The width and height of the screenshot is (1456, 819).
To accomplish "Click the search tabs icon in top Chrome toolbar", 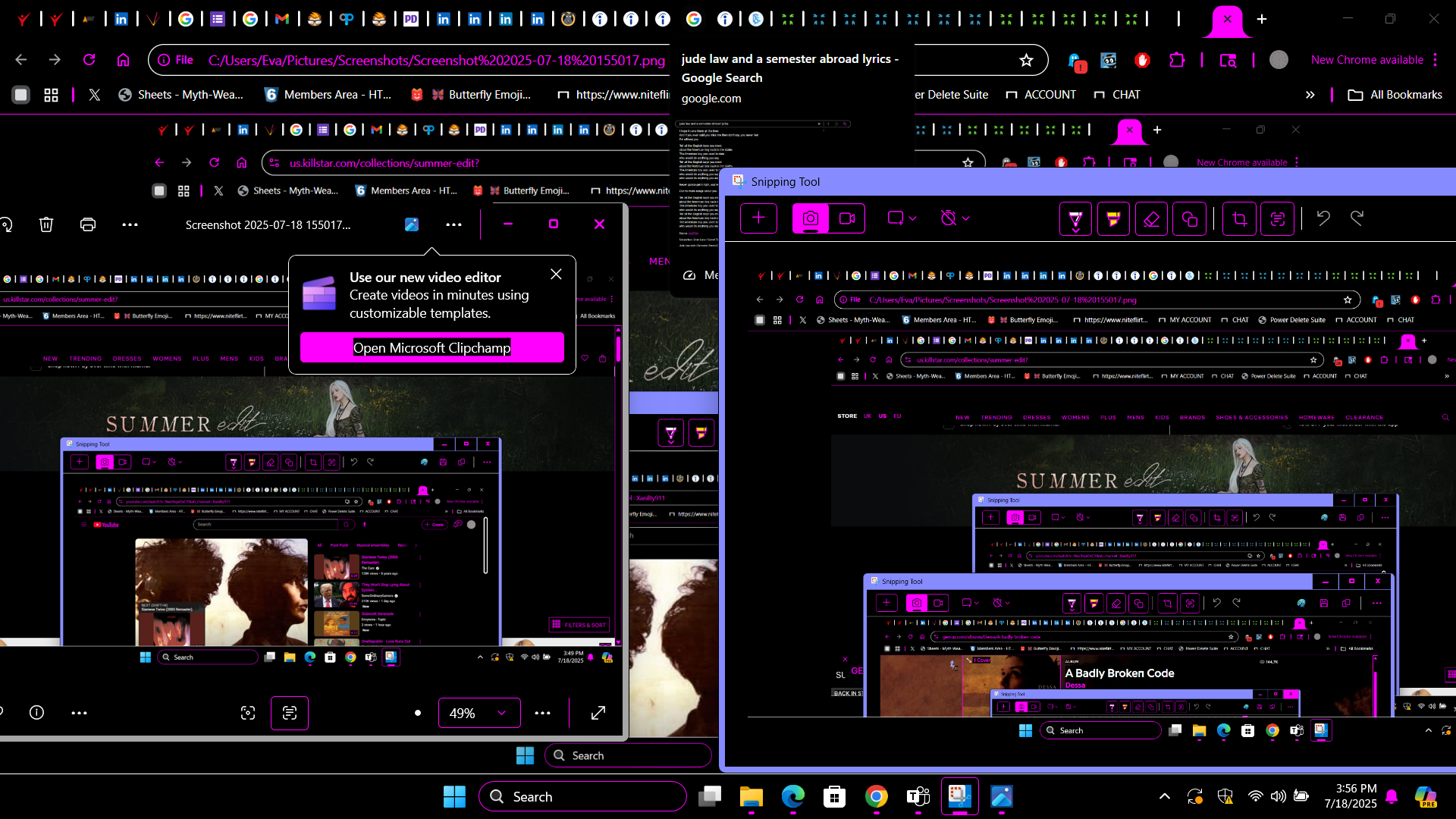I will pos(1228,60).
